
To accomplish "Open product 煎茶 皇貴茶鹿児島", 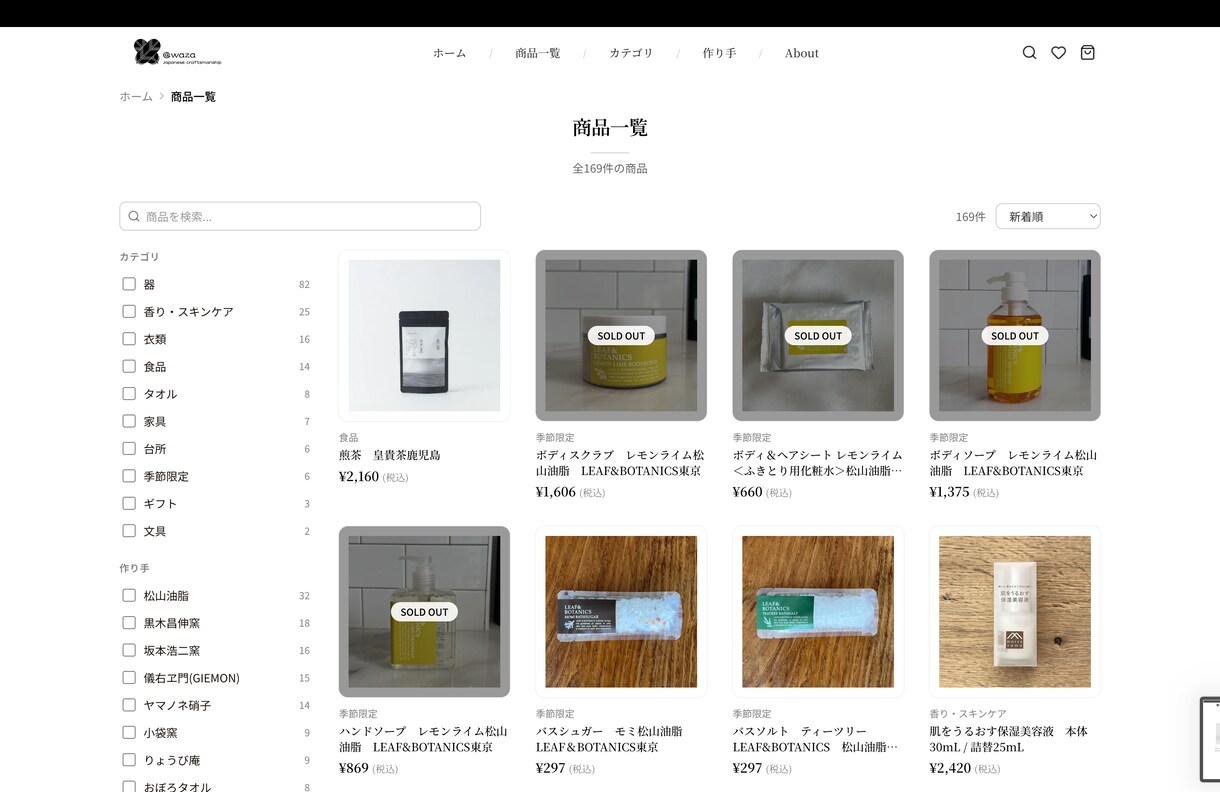I will click(x=390, y=455).
